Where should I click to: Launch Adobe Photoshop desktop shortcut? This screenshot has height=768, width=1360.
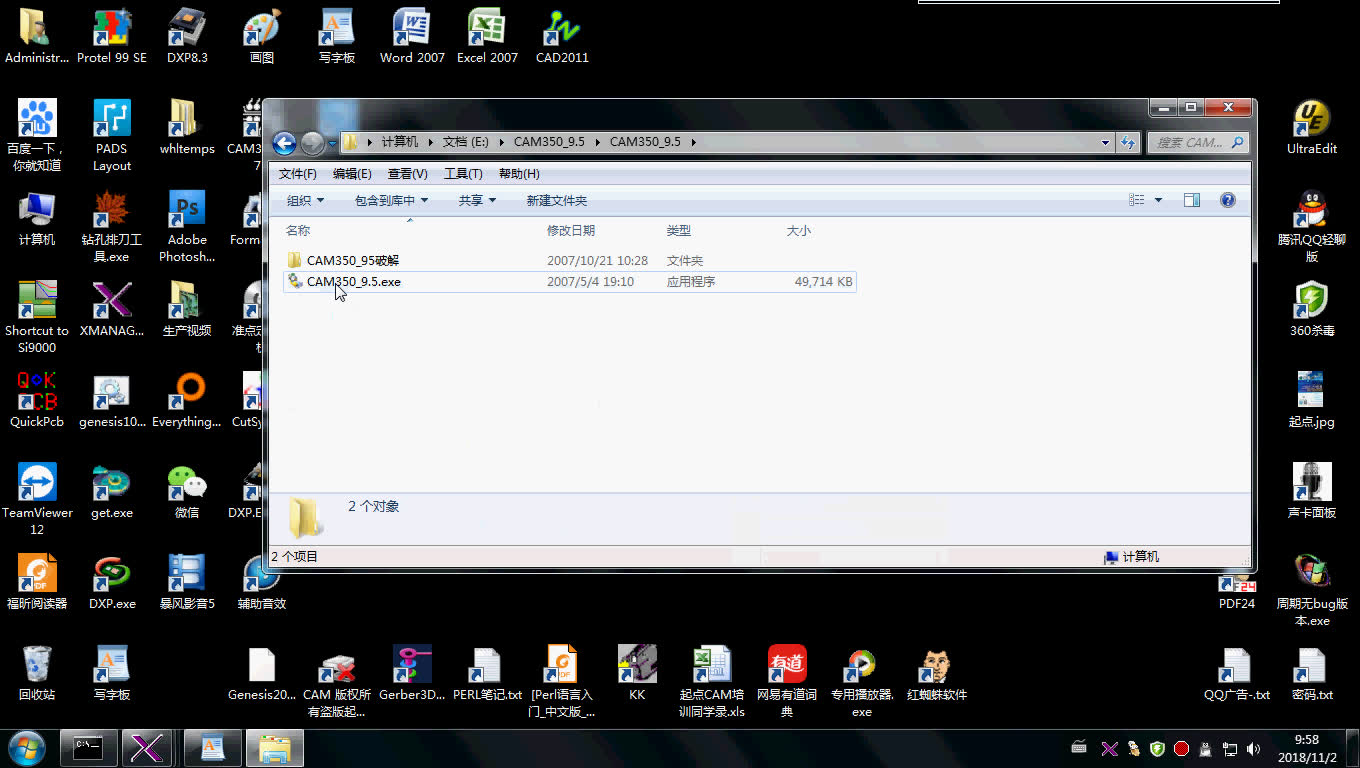click(x=187, y=227)
